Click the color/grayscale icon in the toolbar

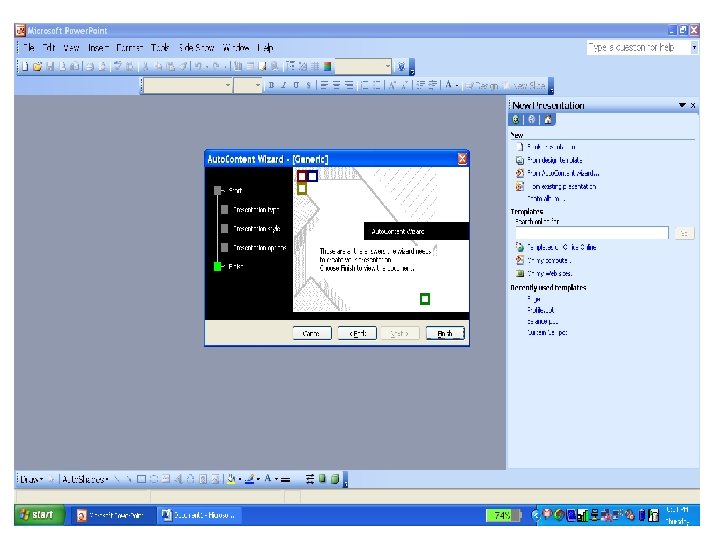[327, 67]
